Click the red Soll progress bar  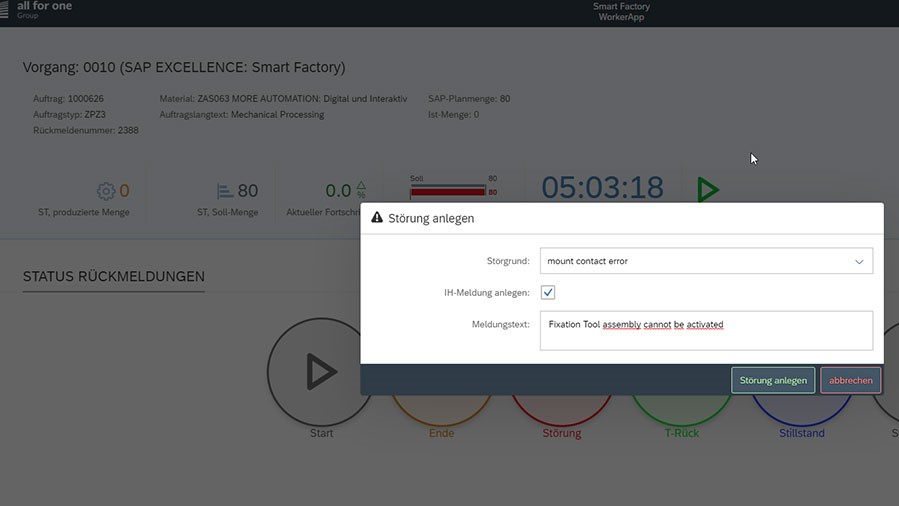click(447, 191)
